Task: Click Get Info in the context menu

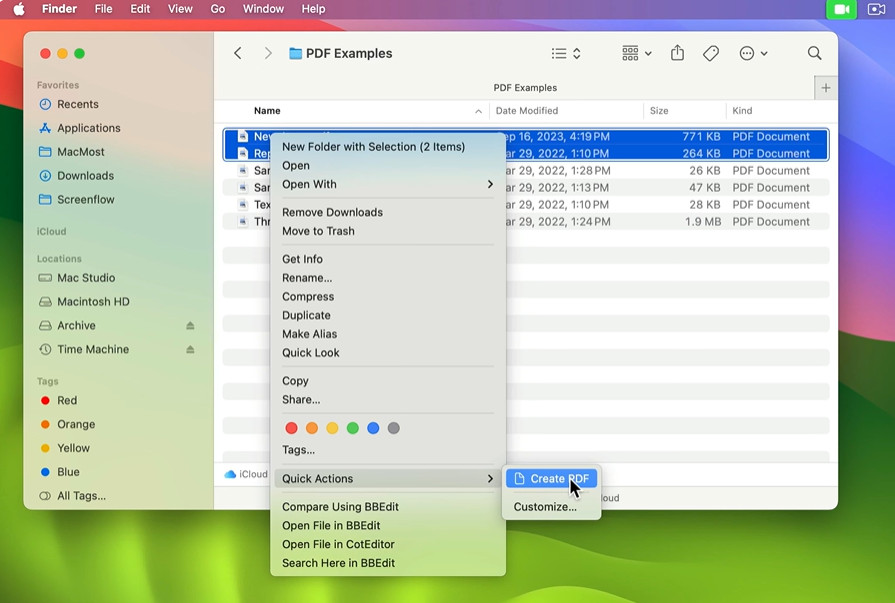Action: pos(302,259)
